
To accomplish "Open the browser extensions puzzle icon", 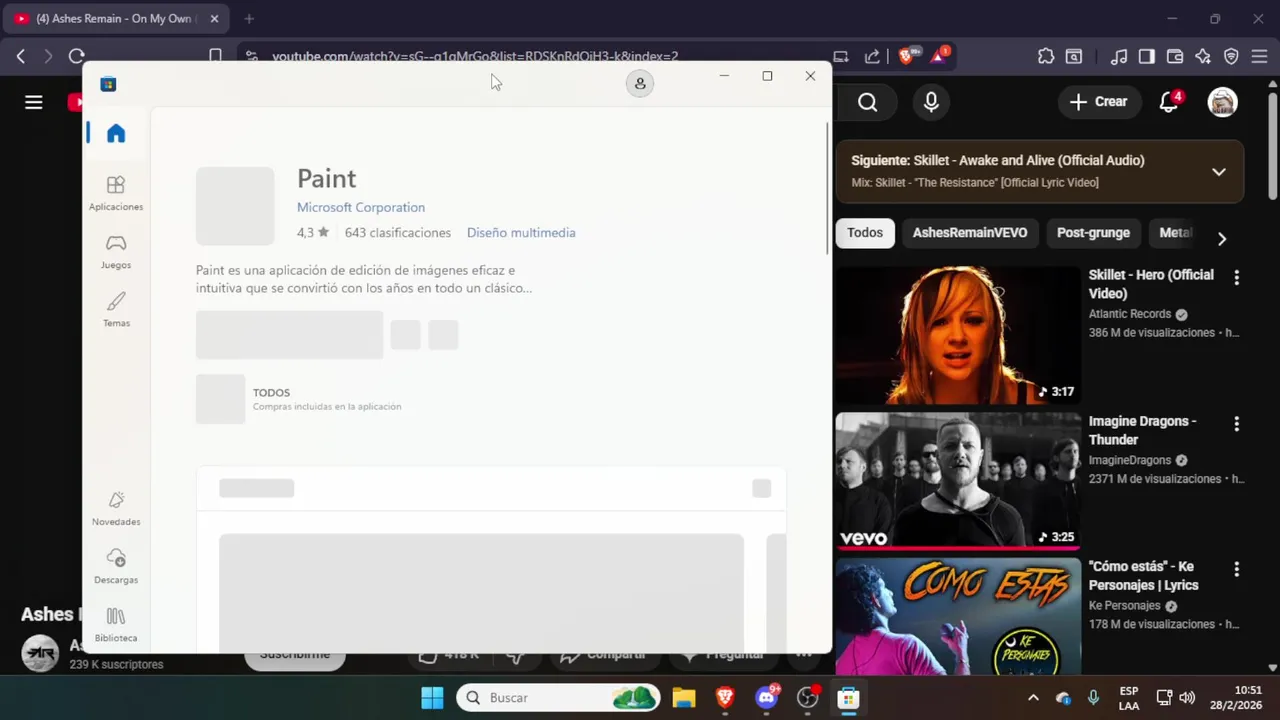I will click(x=1046, y=56).
